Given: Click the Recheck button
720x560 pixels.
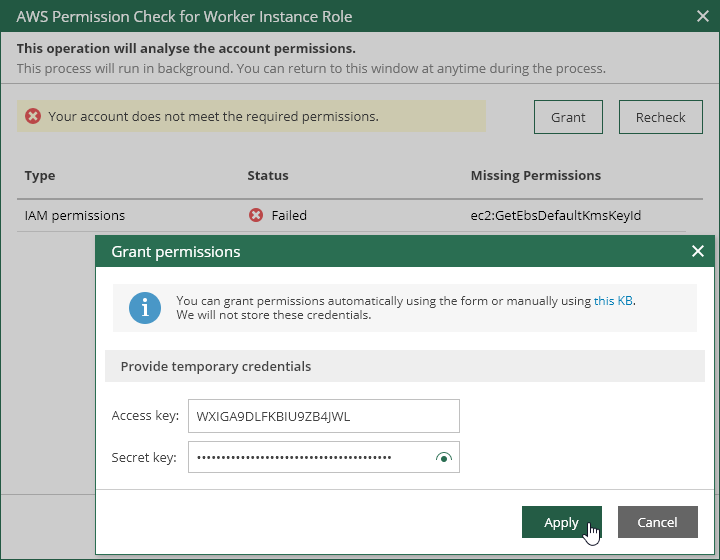Looking at the screenshot, I should (x=660, y=117).
